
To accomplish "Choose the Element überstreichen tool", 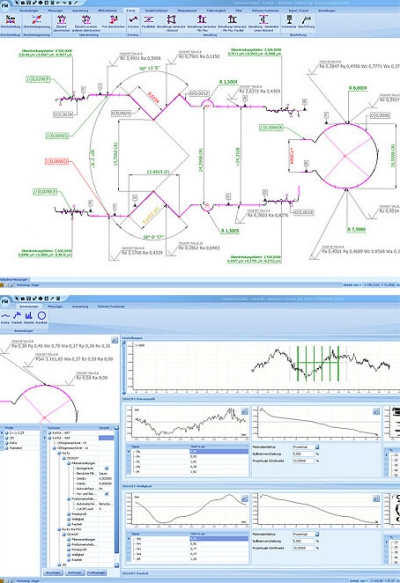I will pos(61,22).
